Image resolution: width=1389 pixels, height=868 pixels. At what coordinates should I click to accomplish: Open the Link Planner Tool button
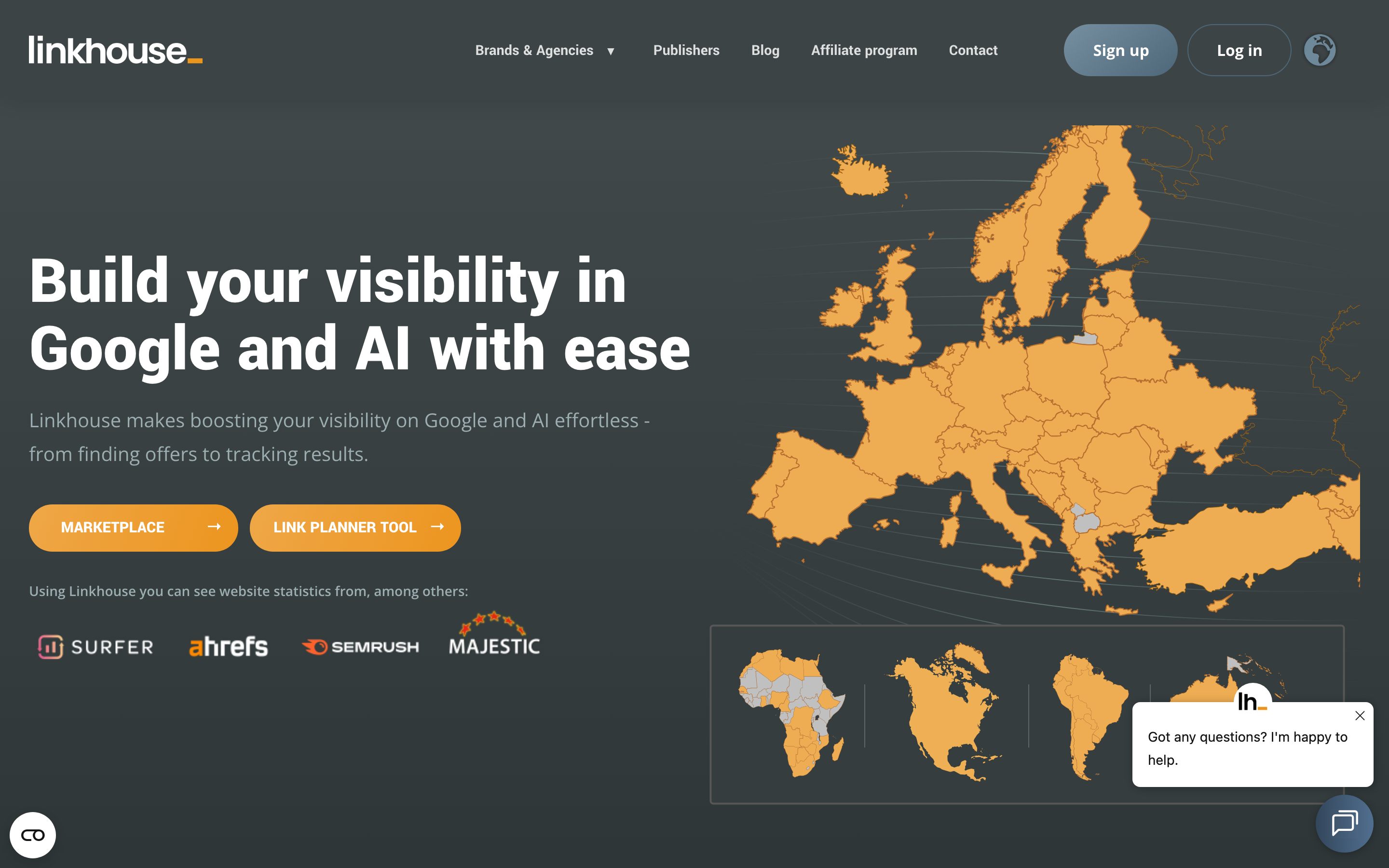(x=355, y=528)
